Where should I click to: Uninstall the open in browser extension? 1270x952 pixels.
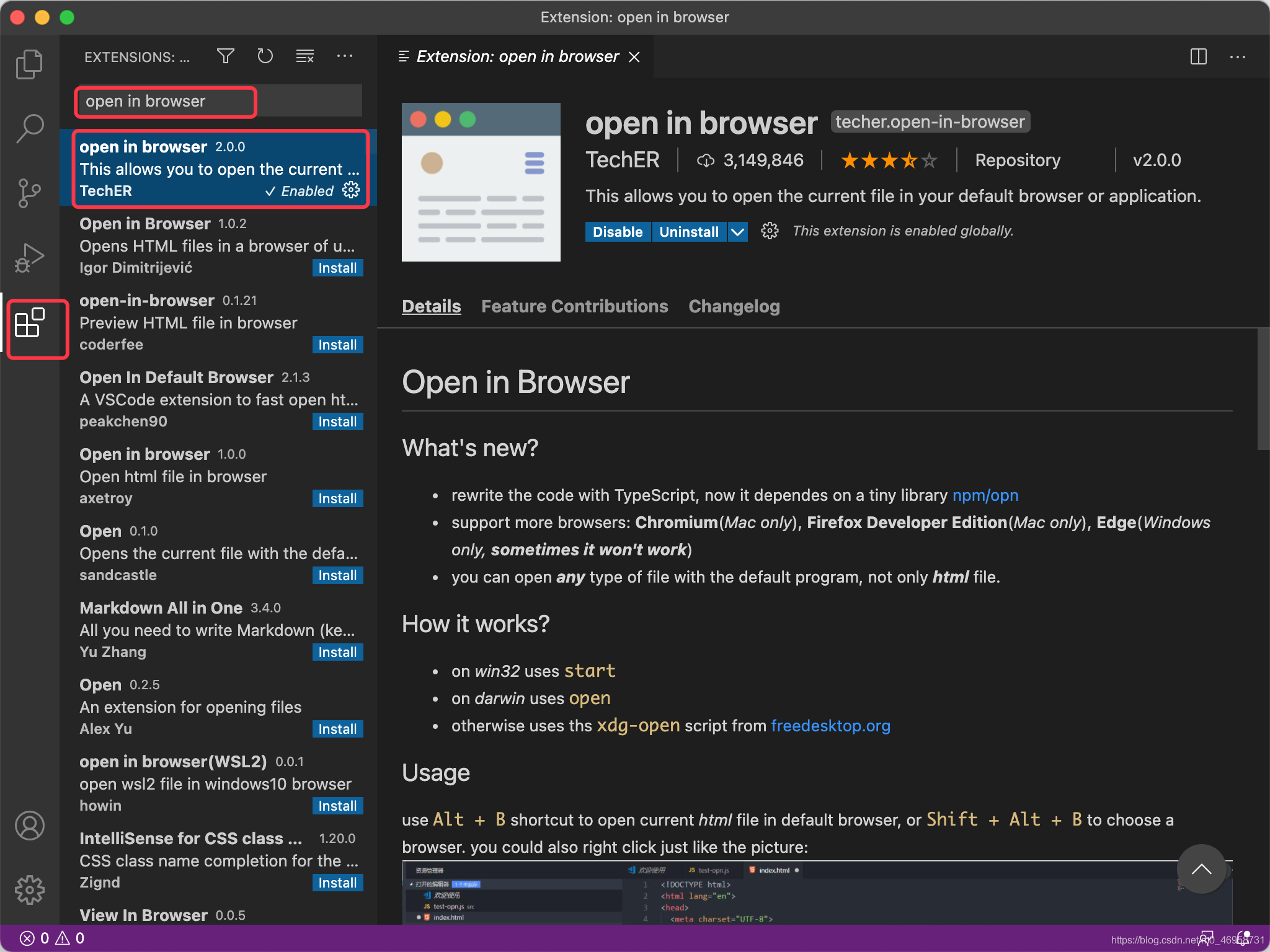click(x=689, y=232)
